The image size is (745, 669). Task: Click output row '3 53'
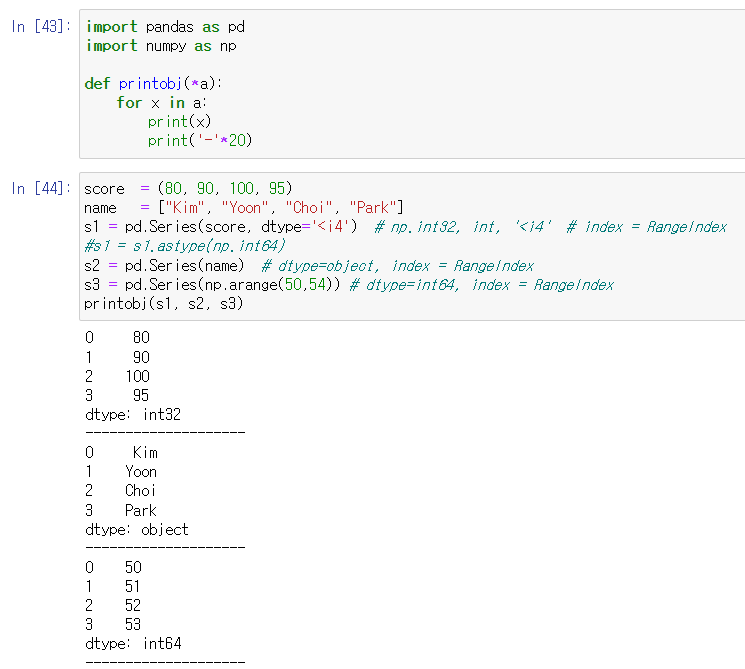coord(114,624)
